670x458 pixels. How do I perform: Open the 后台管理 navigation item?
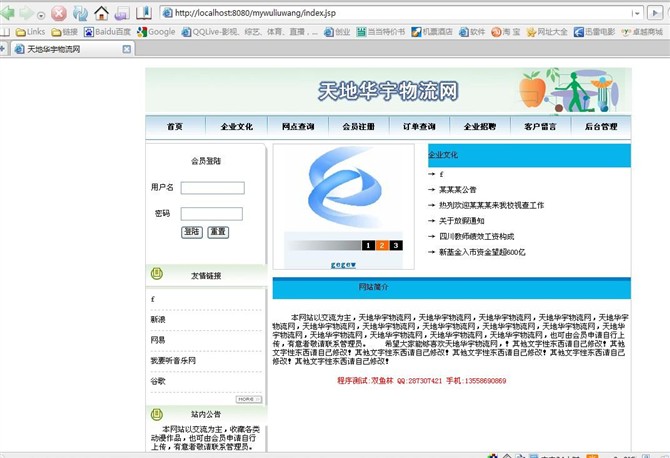tap(601, 126)
